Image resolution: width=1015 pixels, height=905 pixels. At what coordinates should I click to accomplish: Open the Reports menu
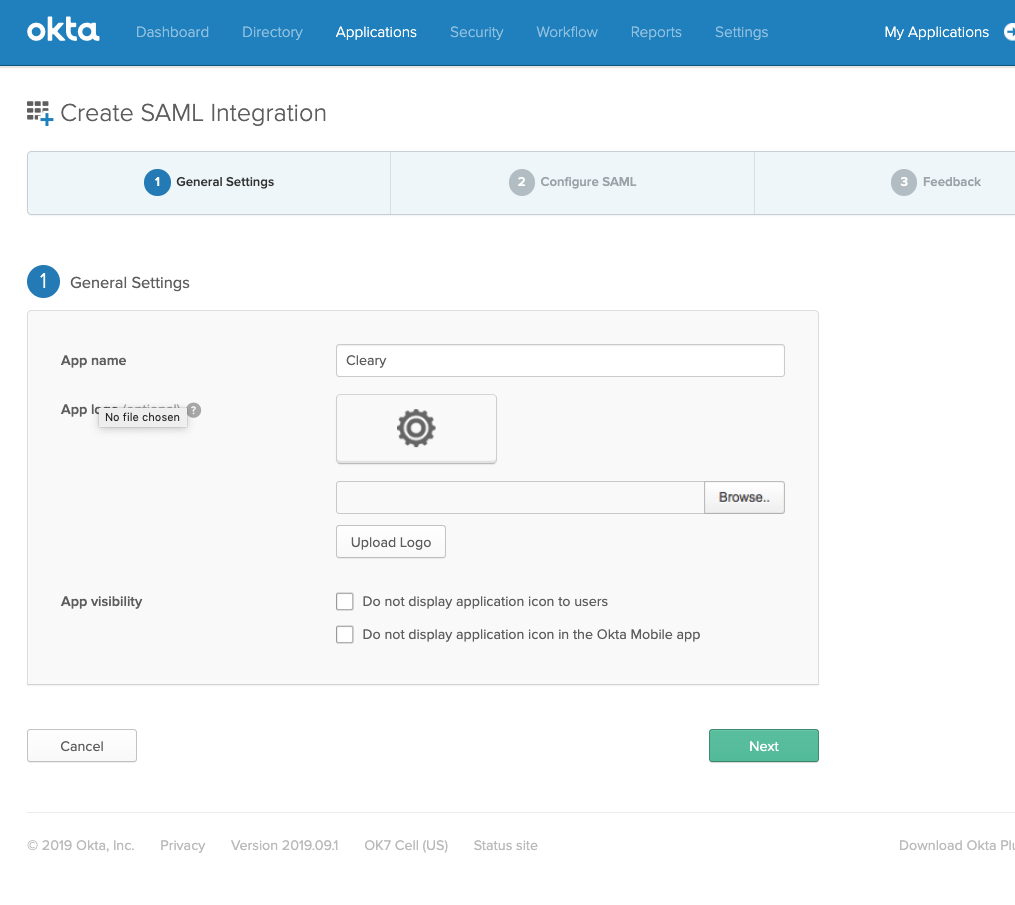click(x=656, y=32)
